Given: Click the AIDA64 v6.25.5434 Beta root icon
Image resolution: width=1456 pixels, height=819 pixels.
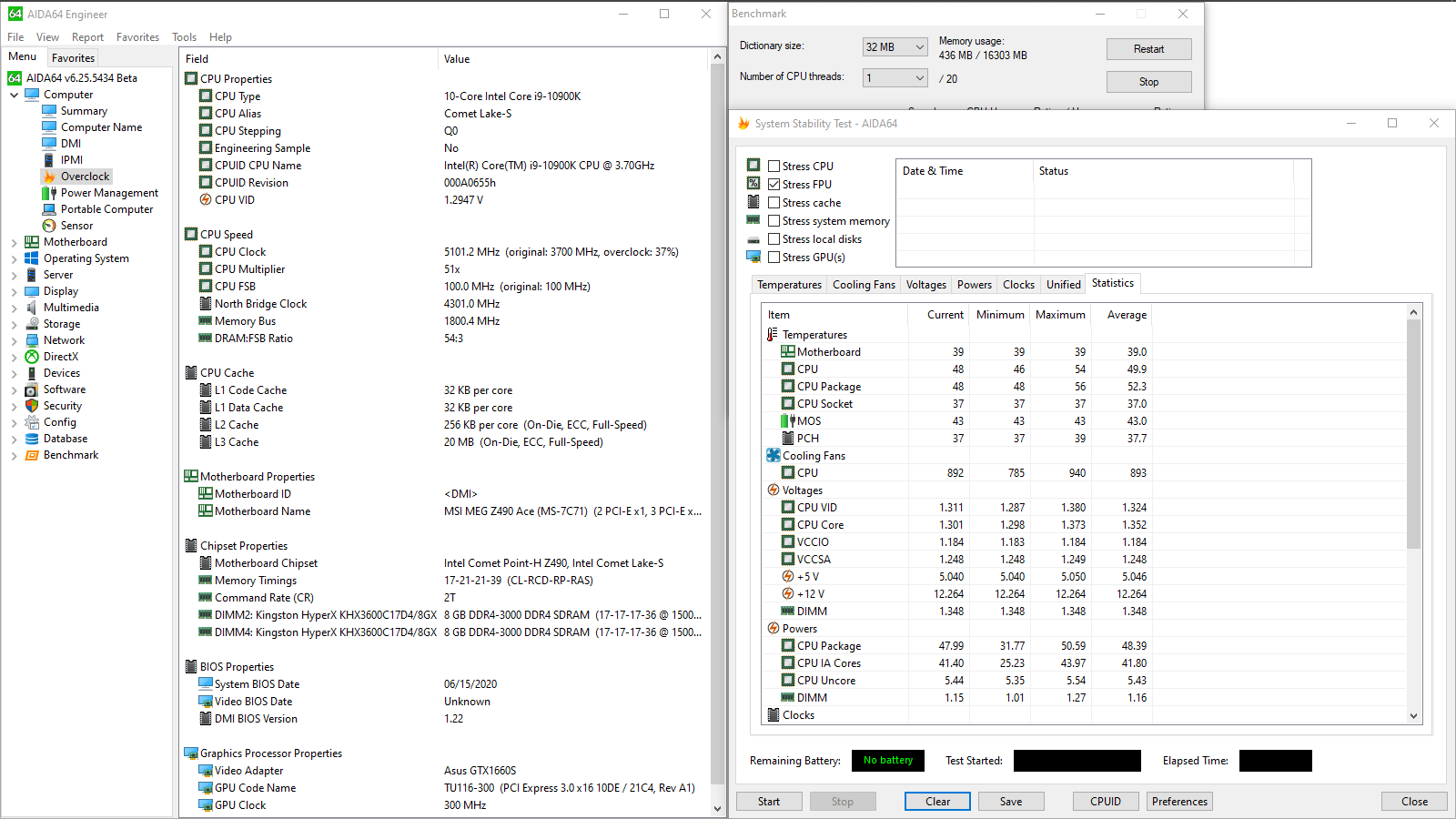Looking at the screenshot, I should [15, 78].
